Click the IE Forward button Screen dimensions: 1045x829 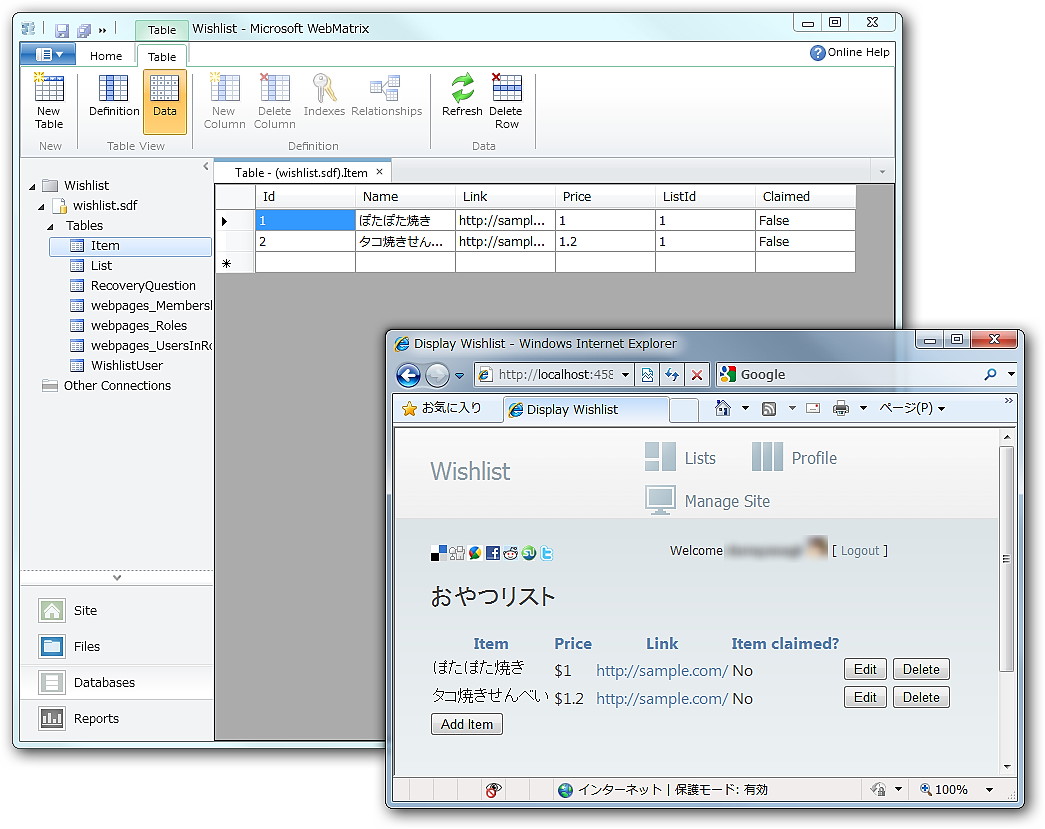pos(437,375)
